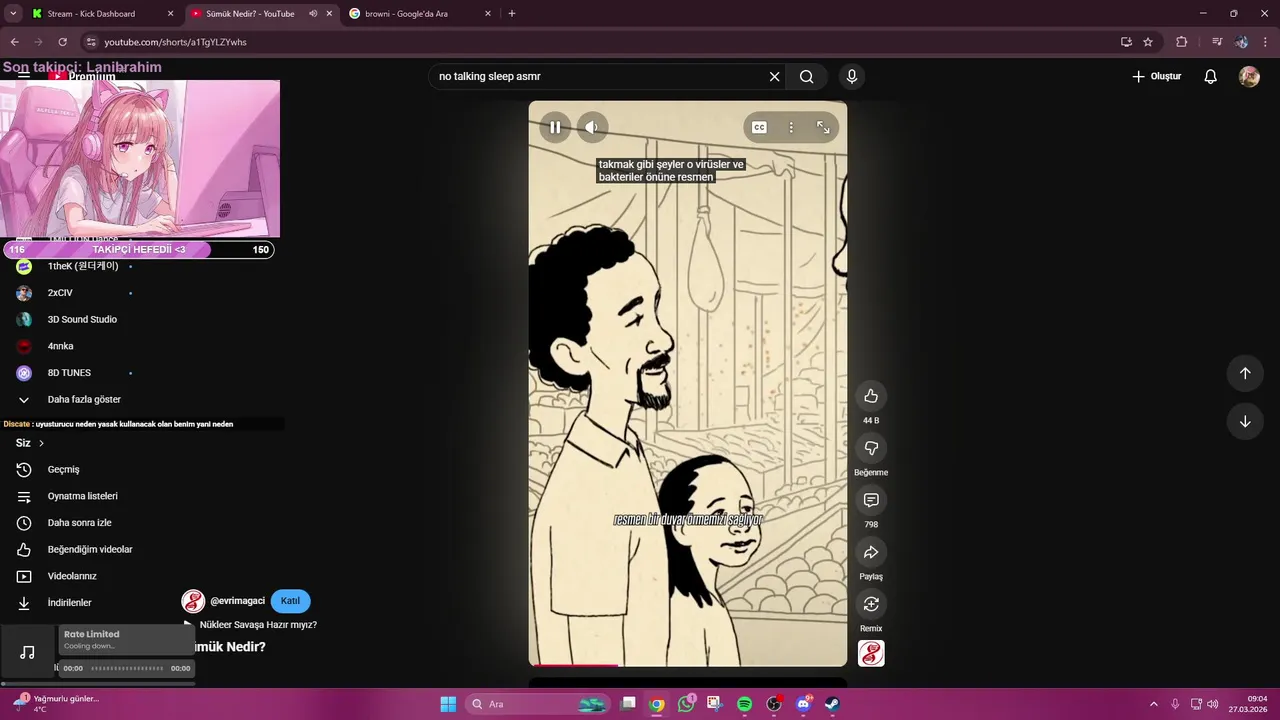
Task: Open Spotify from the taskbar
Action: click(x=744, y=704)
